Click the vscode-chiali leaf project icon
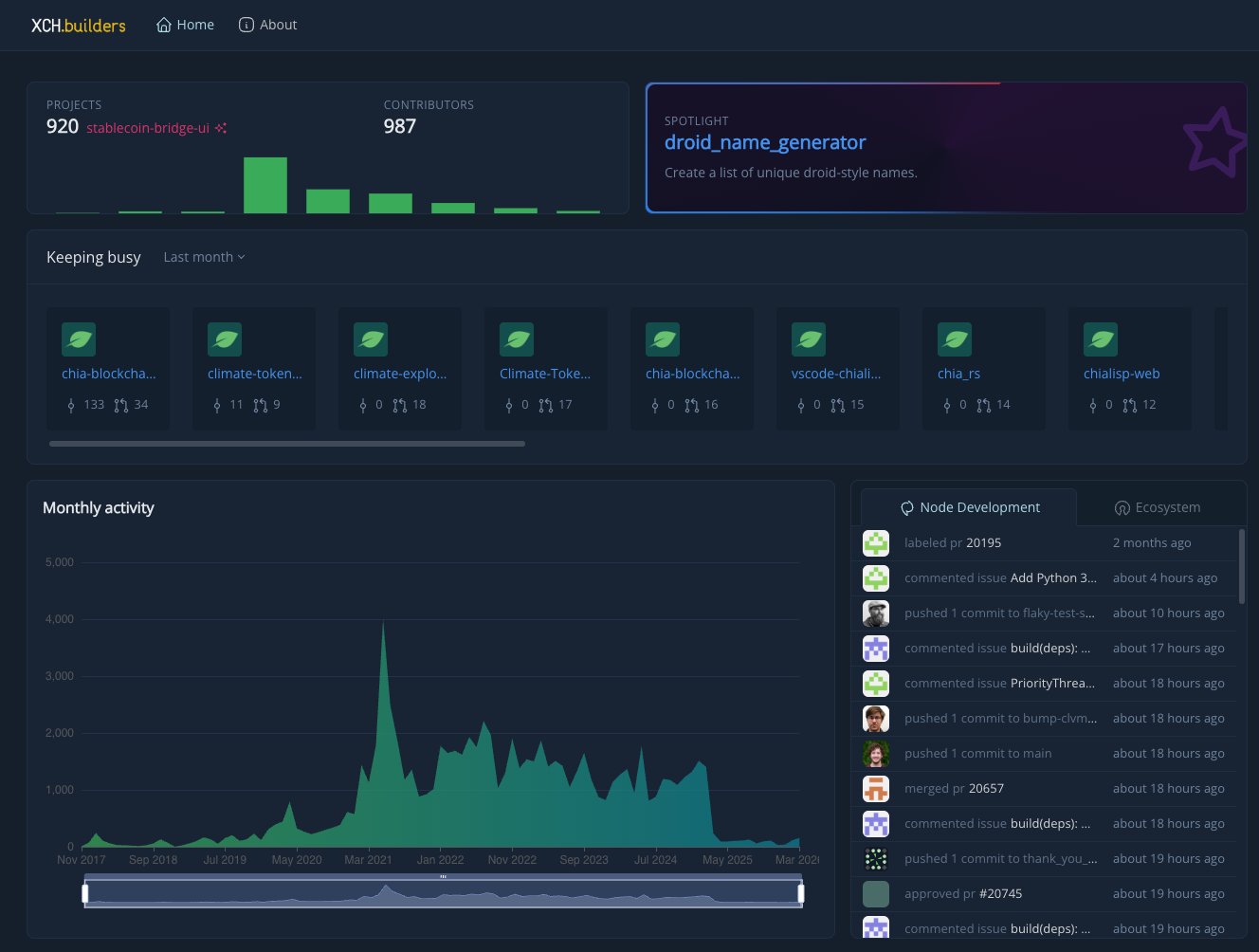1259x952 pixels. pyautogui.click(x=808, y=339)
